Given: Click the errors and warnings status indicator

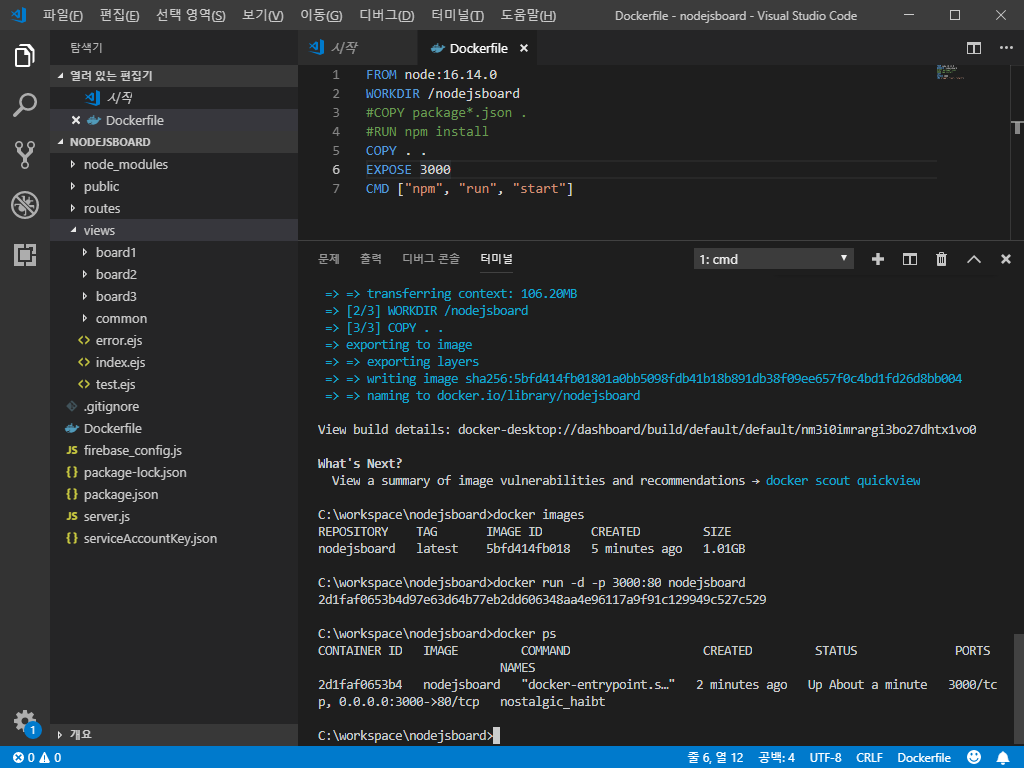Looking at the screenshot, I should (37, 758).
